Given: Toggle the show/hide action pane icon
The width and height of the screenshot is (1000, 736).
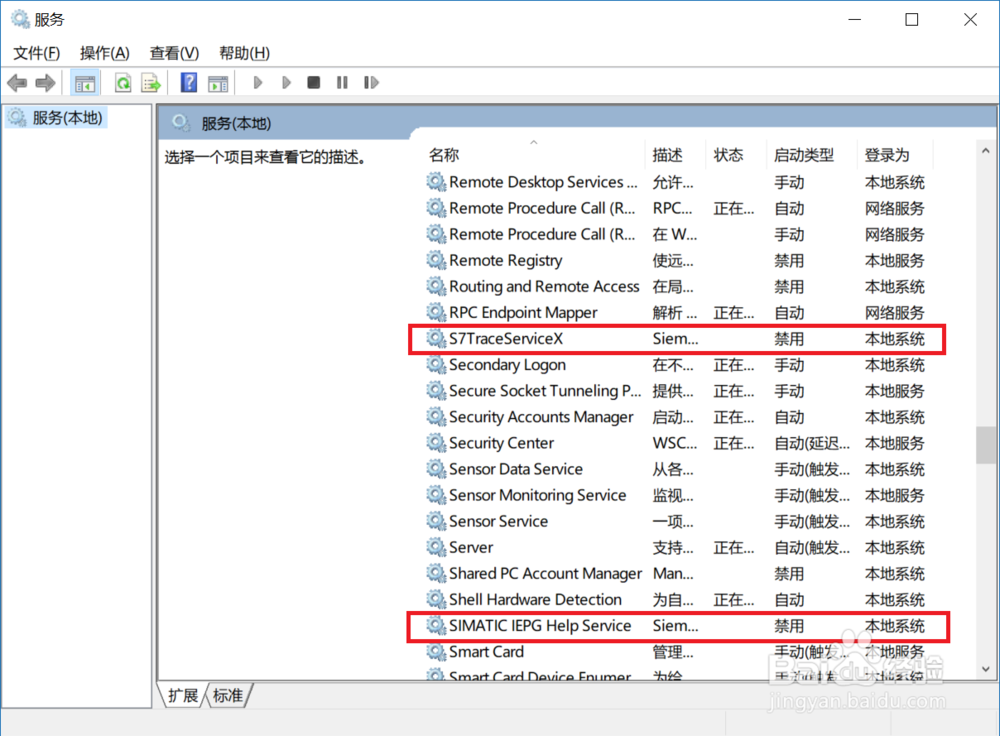Looking at the screenshot, I should pyautogui.click(x=218, y=83).
